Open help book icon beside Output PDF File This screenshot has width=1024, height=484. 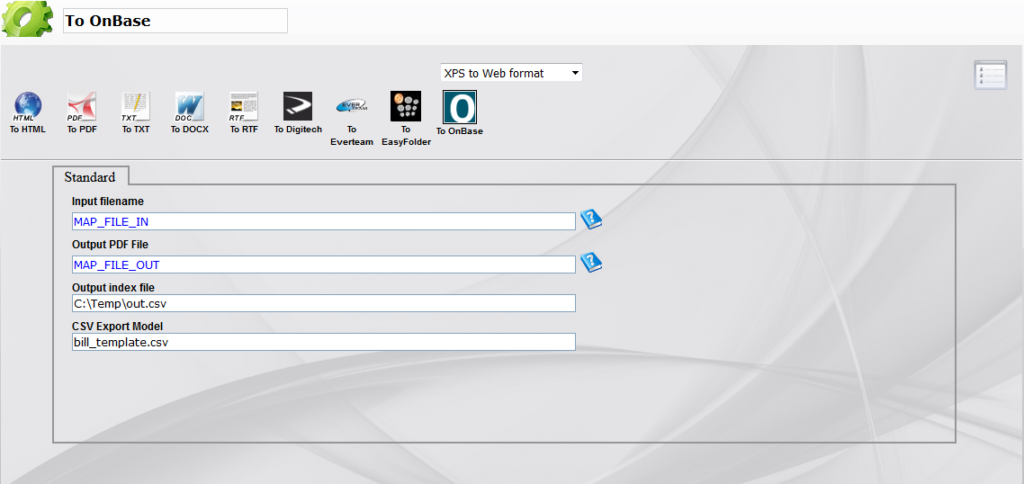click(591, 263)
